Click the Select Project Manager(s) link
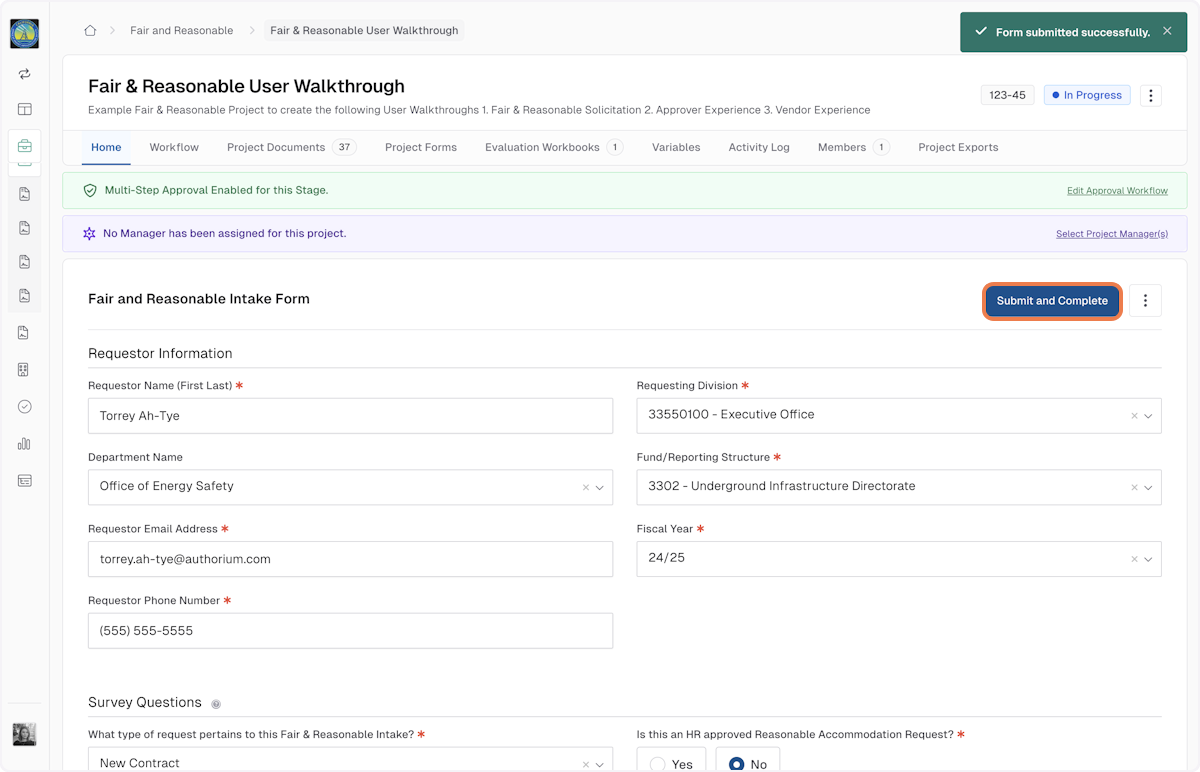The height and width of the screenshot is (772, 1200). (x=1112, y=234)
